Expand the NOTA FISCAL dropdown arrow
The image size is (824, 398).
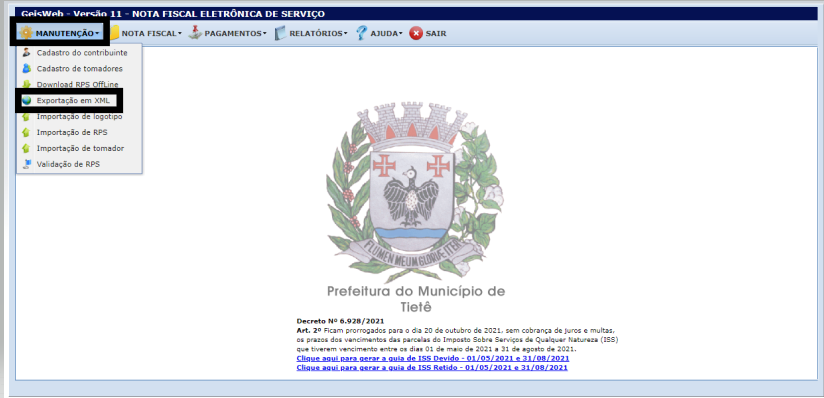[180, 34]
